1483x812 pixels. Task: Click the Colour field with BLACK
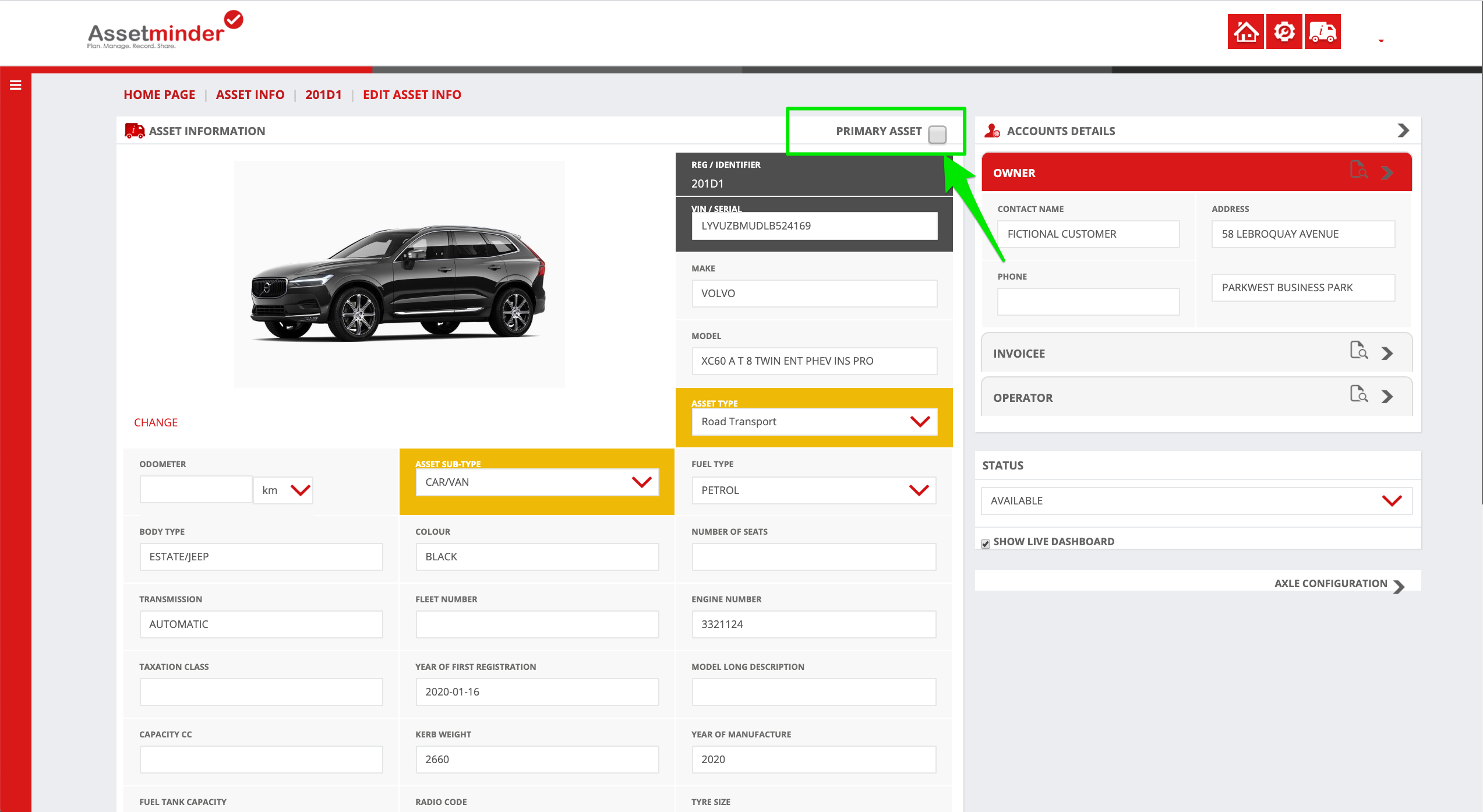pyautogui.click(x=537, y=557)
